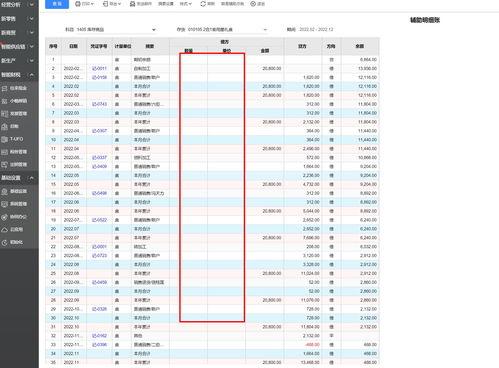Click the 余额 column header
499x368 pixels.
click(x=360, y=46)
